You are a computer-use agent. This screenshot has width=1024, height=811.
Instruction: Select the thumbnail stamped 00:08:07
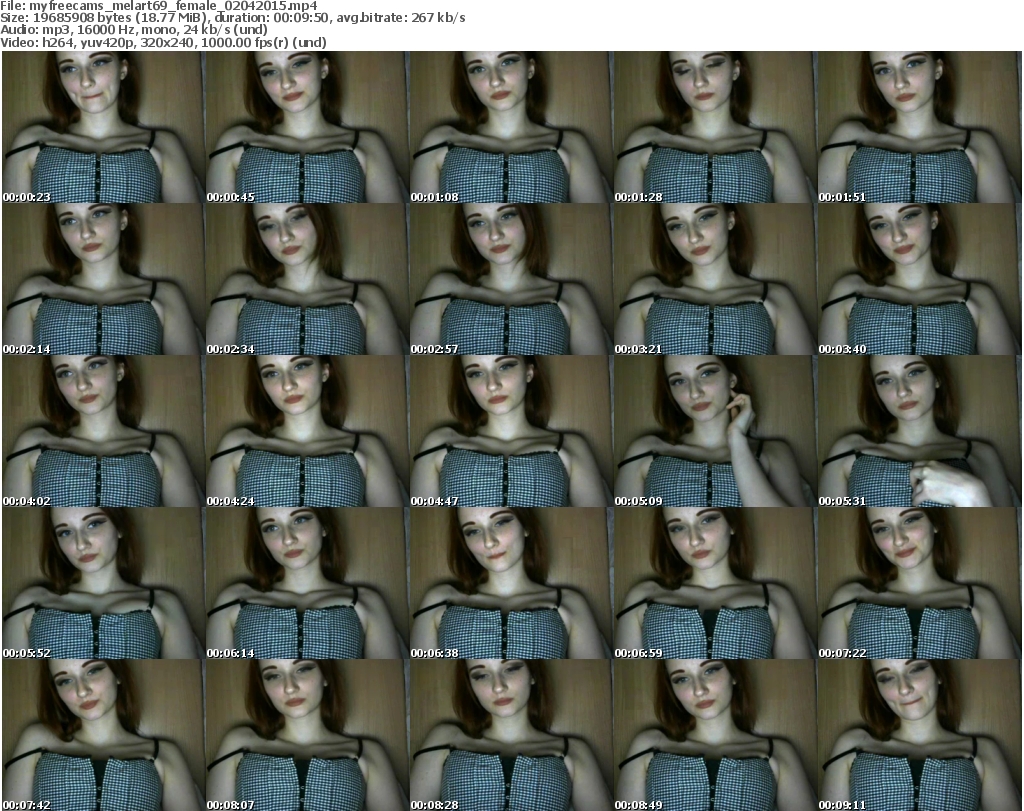(307, 735)
